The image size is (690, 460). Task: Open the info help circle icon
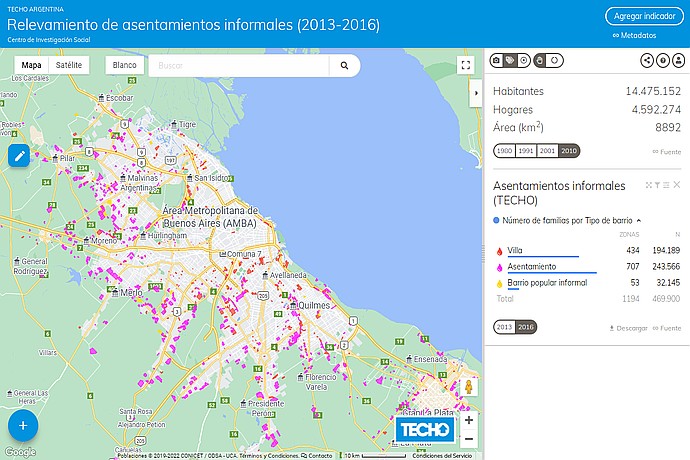pos(663,60)
